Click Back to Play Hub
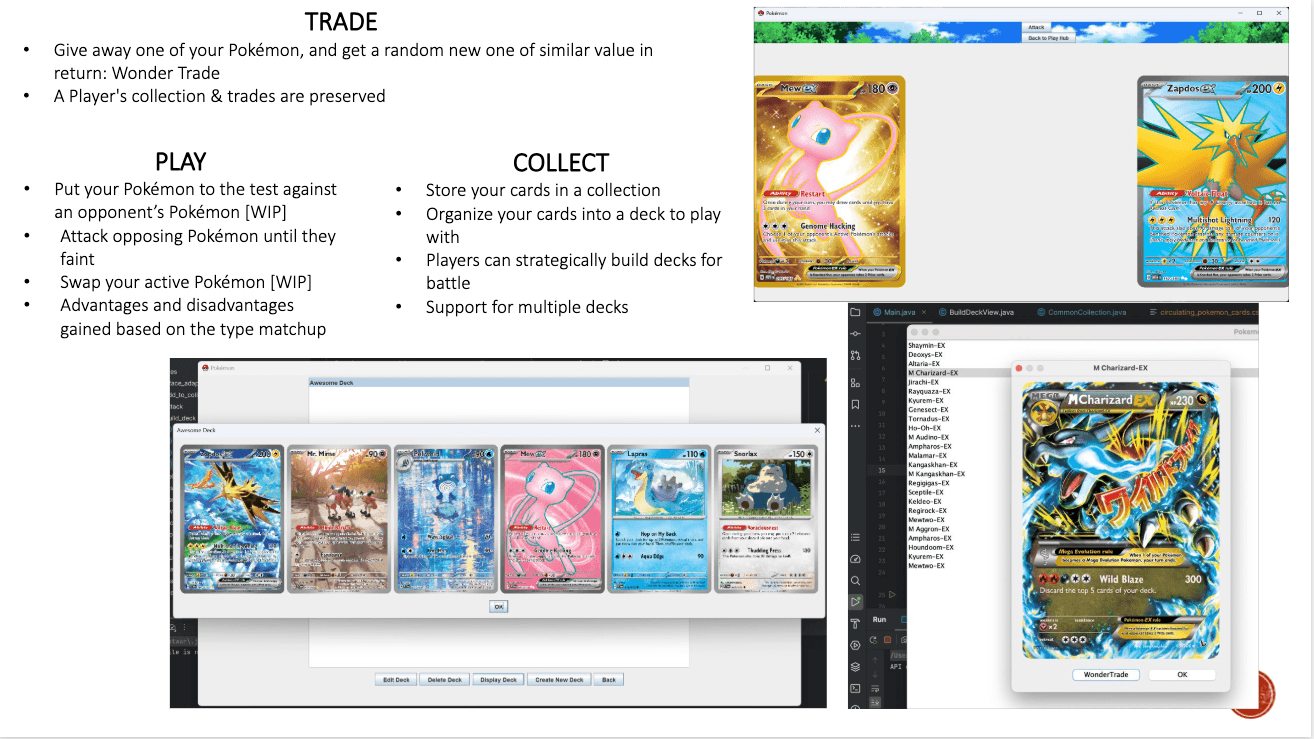Image resolution: width=1314 pixels, height=739 pixels. (1048, 38)
